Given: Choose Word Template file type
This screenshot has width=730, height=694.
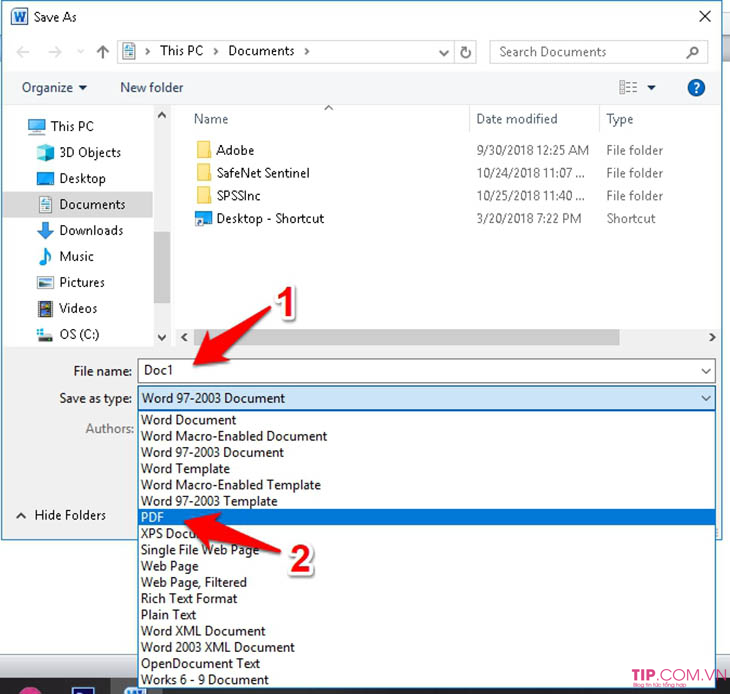Looking at the screenshot, I should (x=427, y=469).
